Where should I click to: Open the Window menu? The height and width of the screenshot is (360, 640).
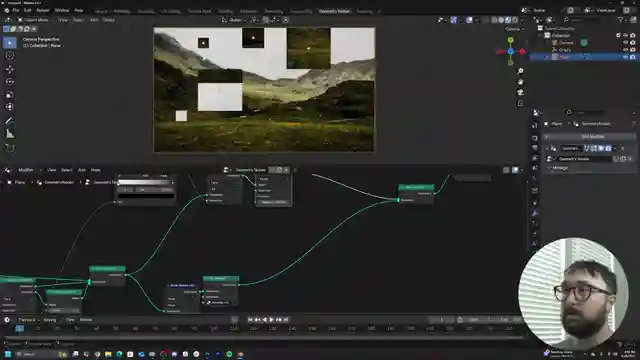click(x=62, y=10)
